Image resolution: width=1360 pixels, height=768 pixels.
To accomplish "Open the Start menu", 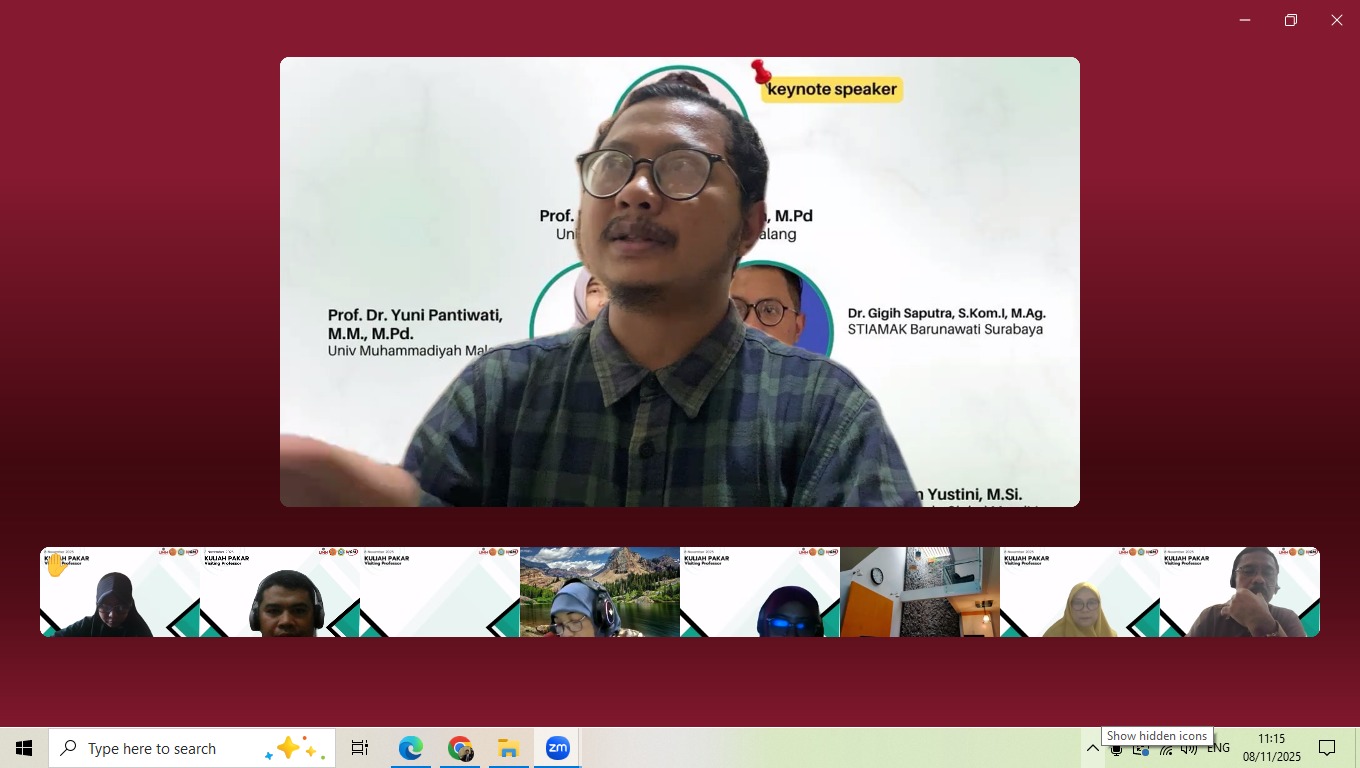I will [24, 748].
